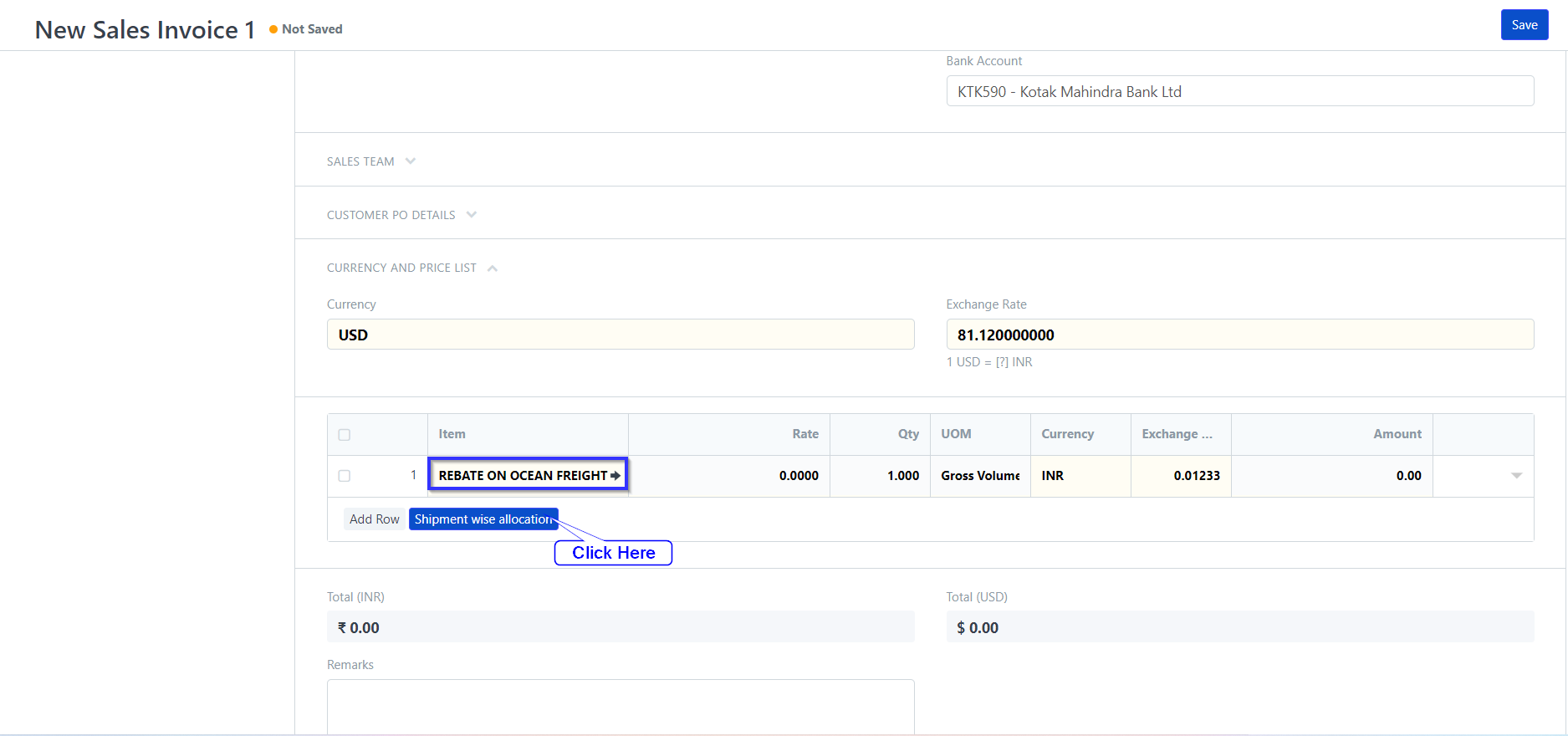Collapse the Currency and Price List section
The width and height of the screenshot is (1568, 736).
[x=412, y=268]
